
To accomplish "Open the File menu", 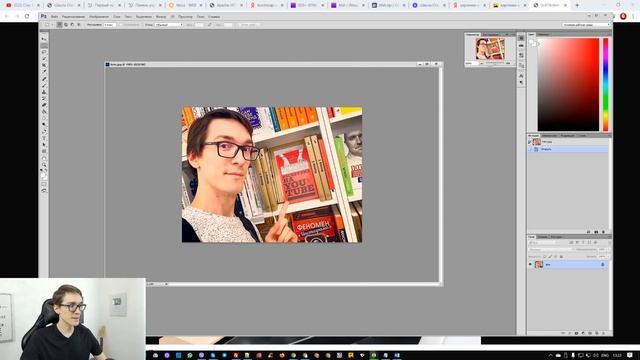I will [54, 17].
